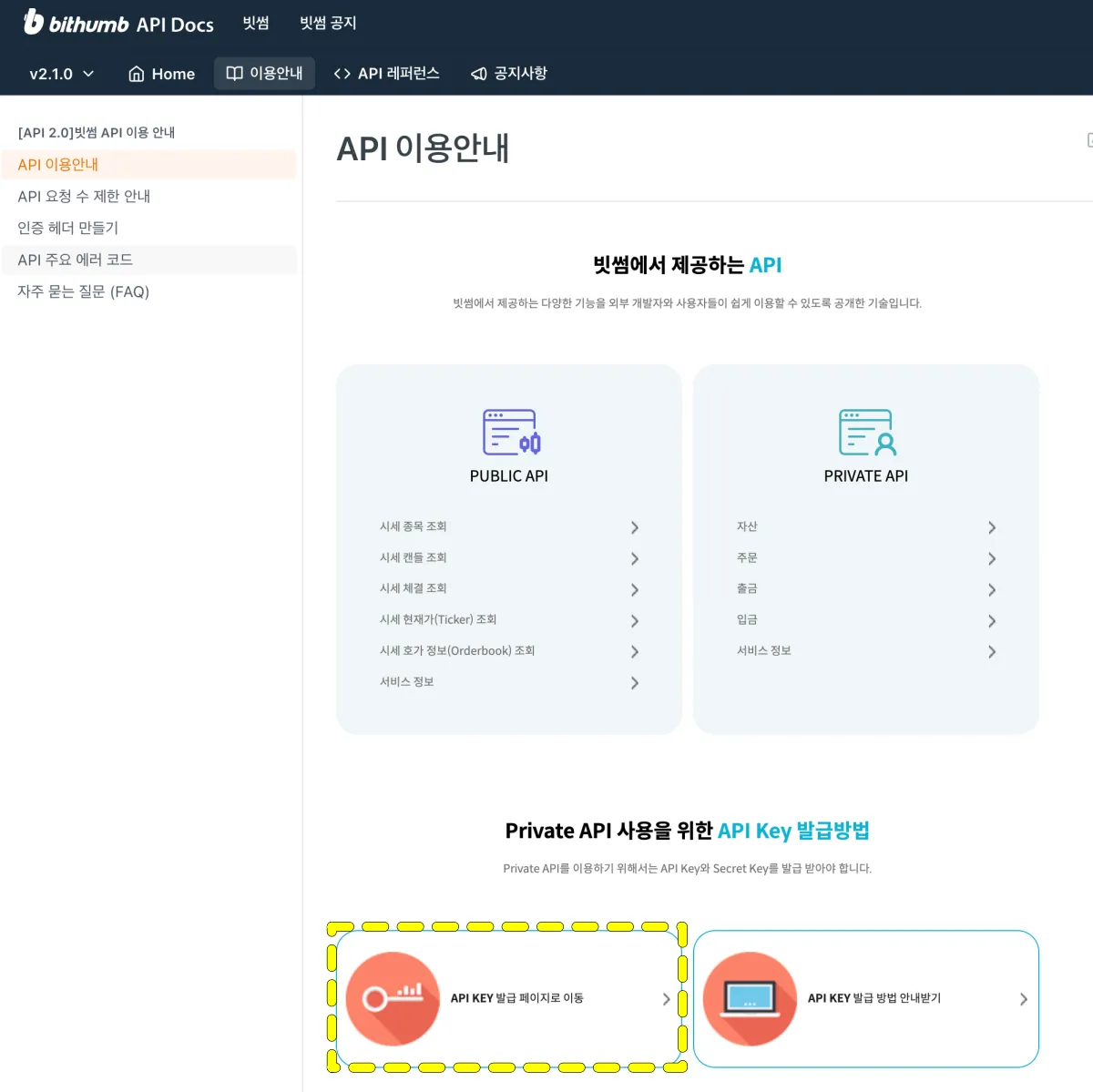Select API 이용안내 in the sidebar
The width and height of the screenshot is (1093, 1092).
(x=57, y=164)
